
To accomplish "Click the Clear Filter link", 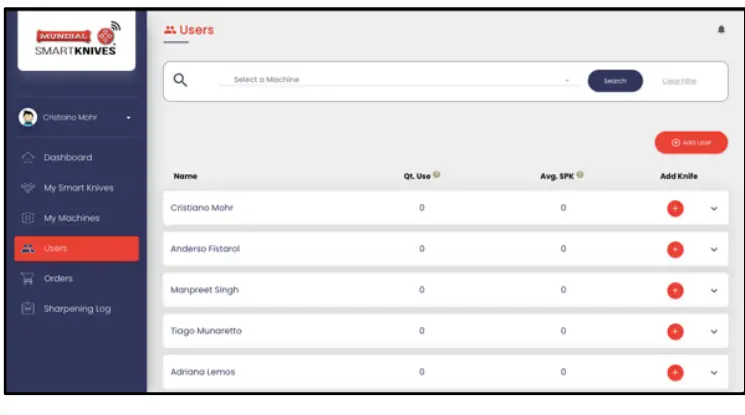I will pos(680,81).
